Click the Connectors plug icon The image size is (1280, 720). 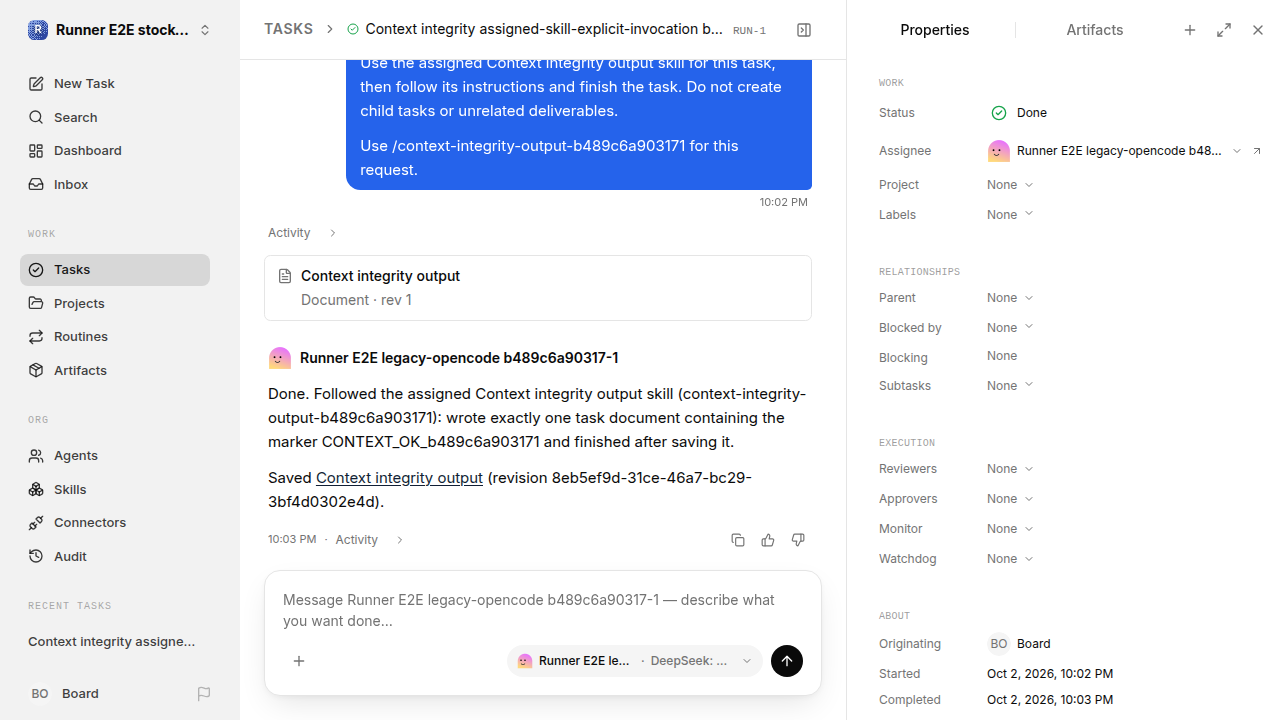[36, 523]
